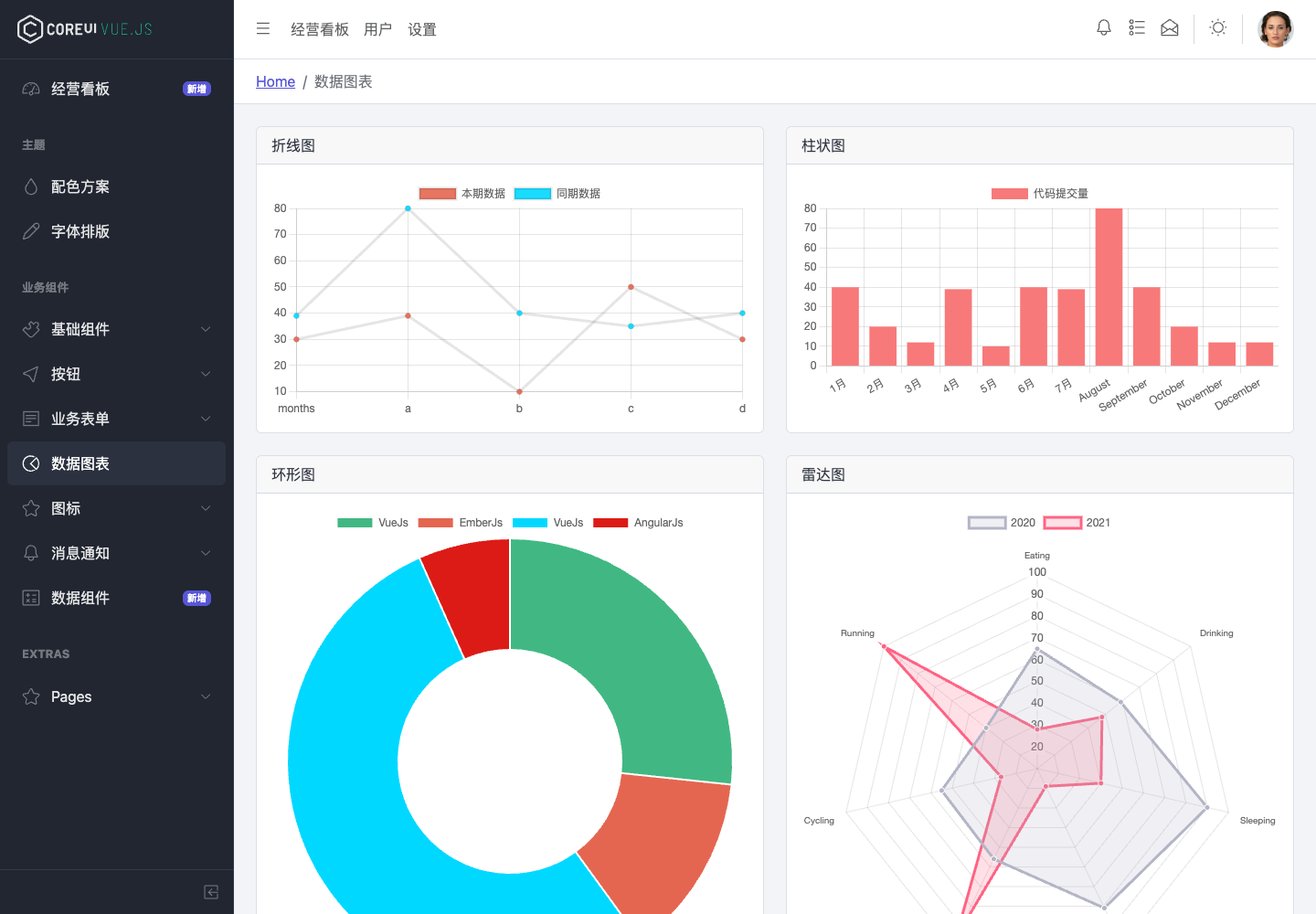Expand the 消息通知 chevron
The width and height of the screenshot is (1316, 914).
coord(206,553)
